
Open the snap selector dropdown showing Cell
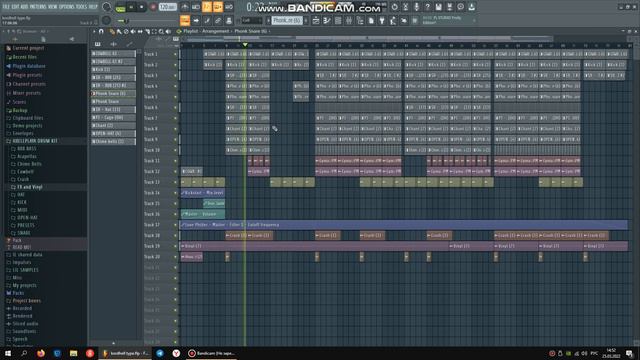pos(252,20)
